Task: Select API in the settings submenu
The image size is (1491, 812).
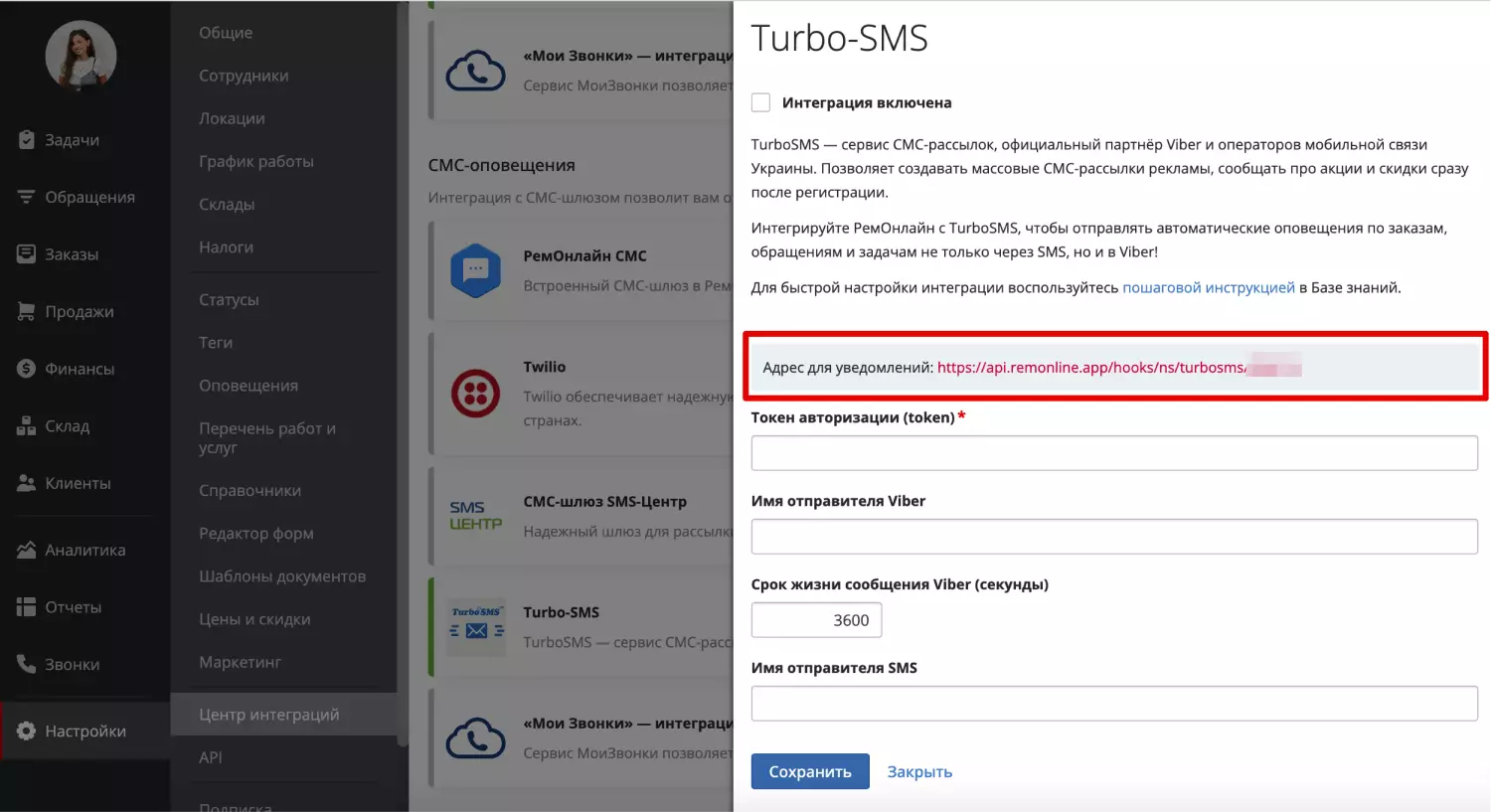Action: click(x=211, y=757)
